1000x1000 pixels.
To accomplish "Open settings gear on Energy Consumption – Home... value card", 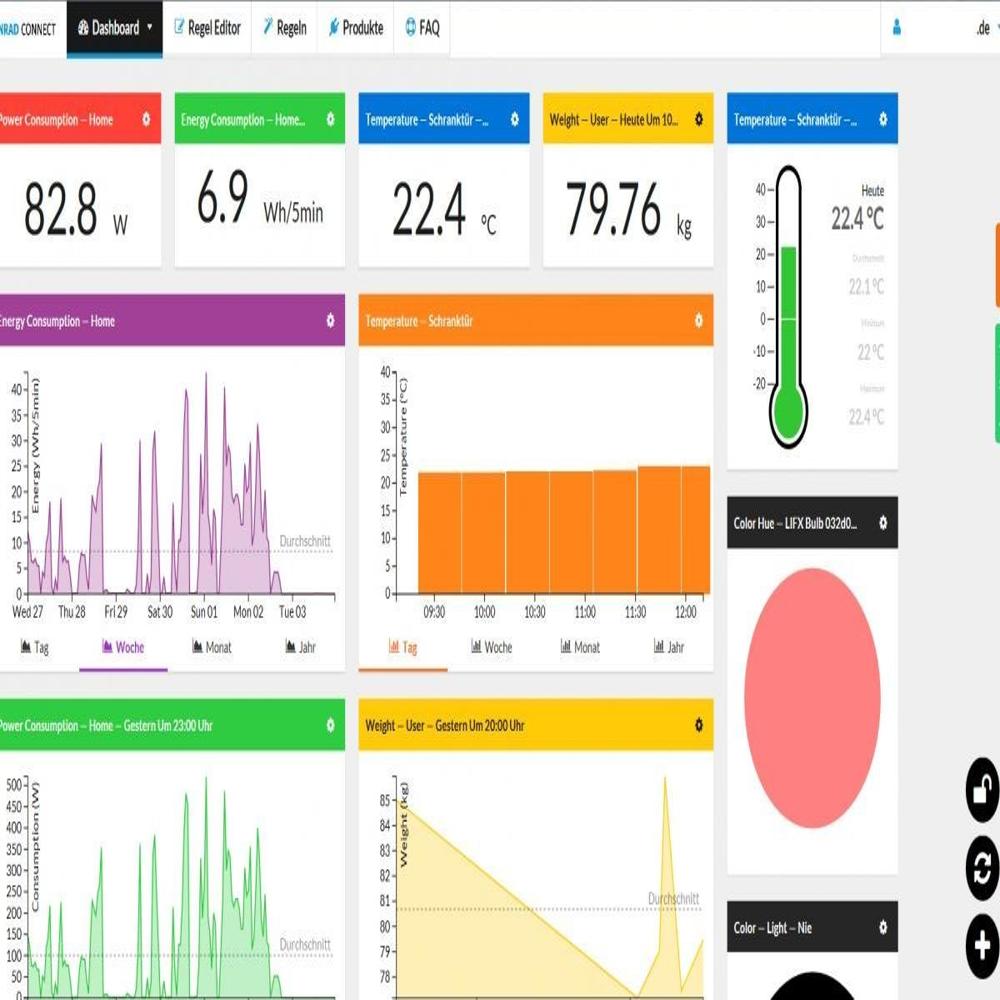I will 330,119.
